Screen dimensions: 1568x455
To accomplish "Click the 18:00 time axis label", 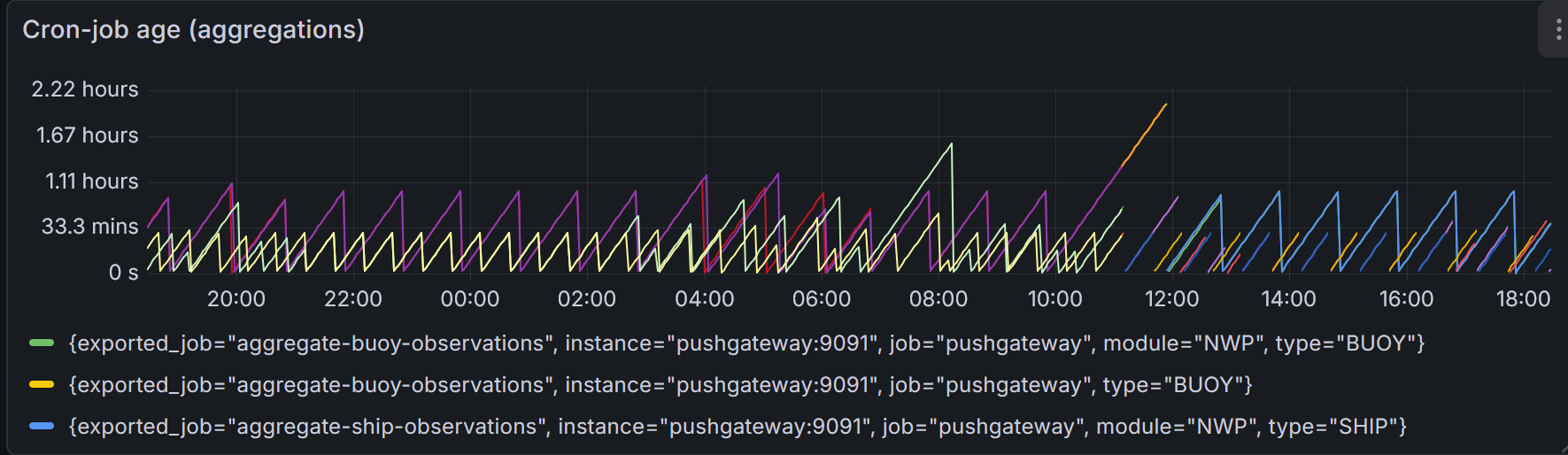I will coord(1523,299).
